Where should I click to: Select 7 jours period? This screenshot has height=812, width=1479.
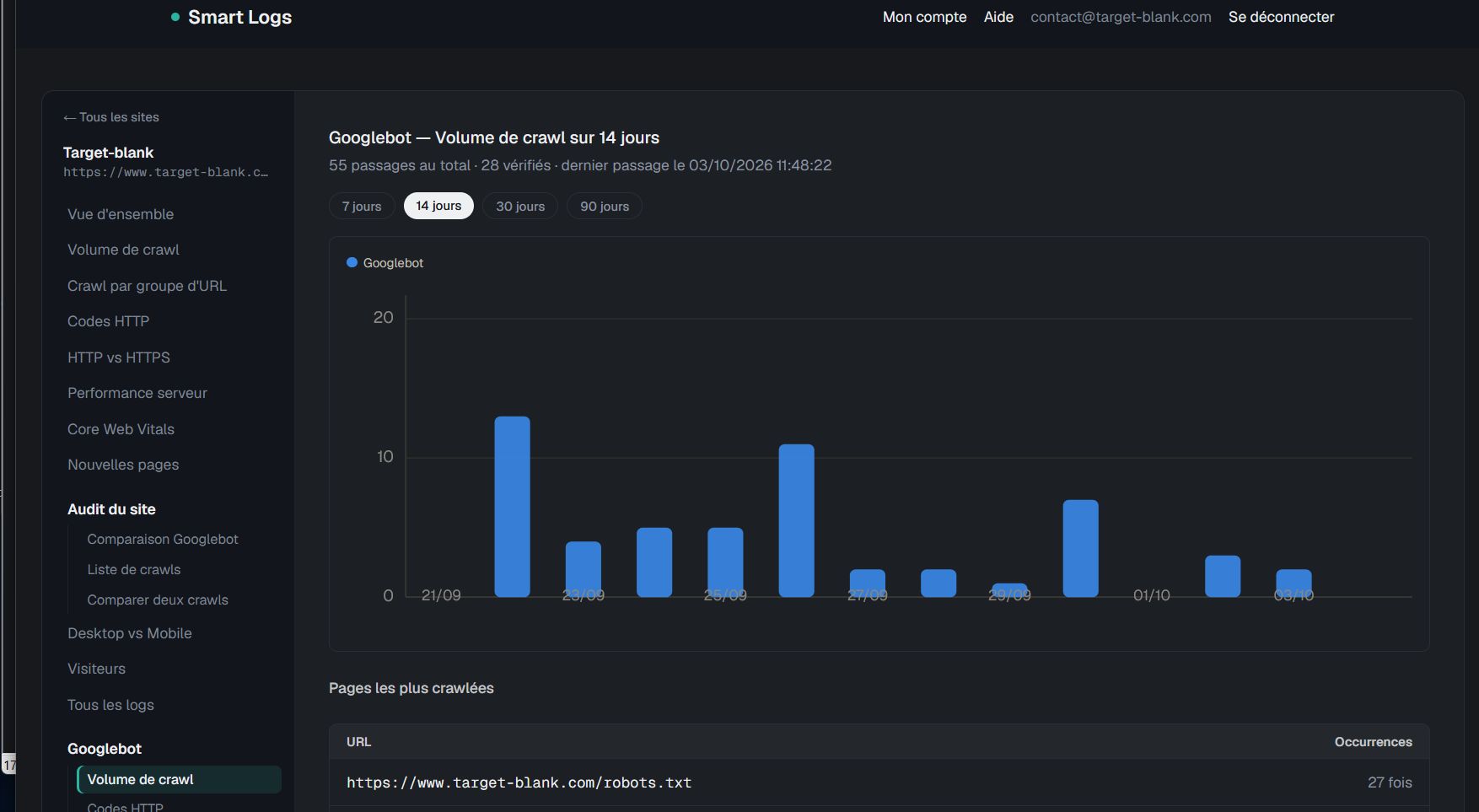pos(362,206)
